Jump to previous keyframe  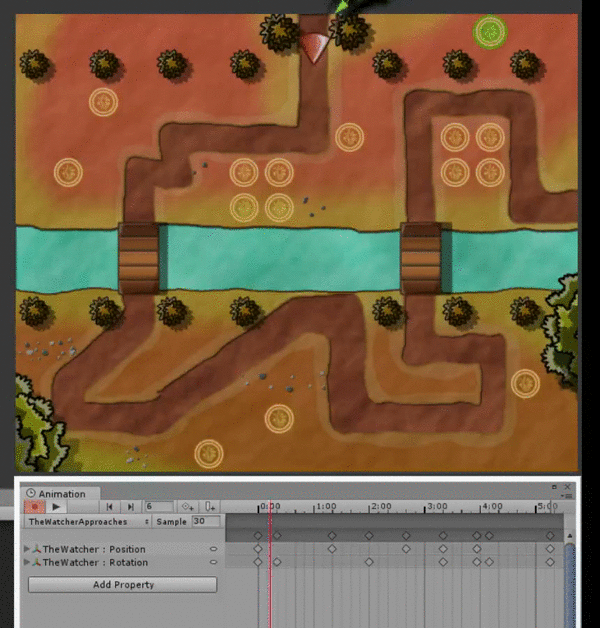click(x=111, y=507)
